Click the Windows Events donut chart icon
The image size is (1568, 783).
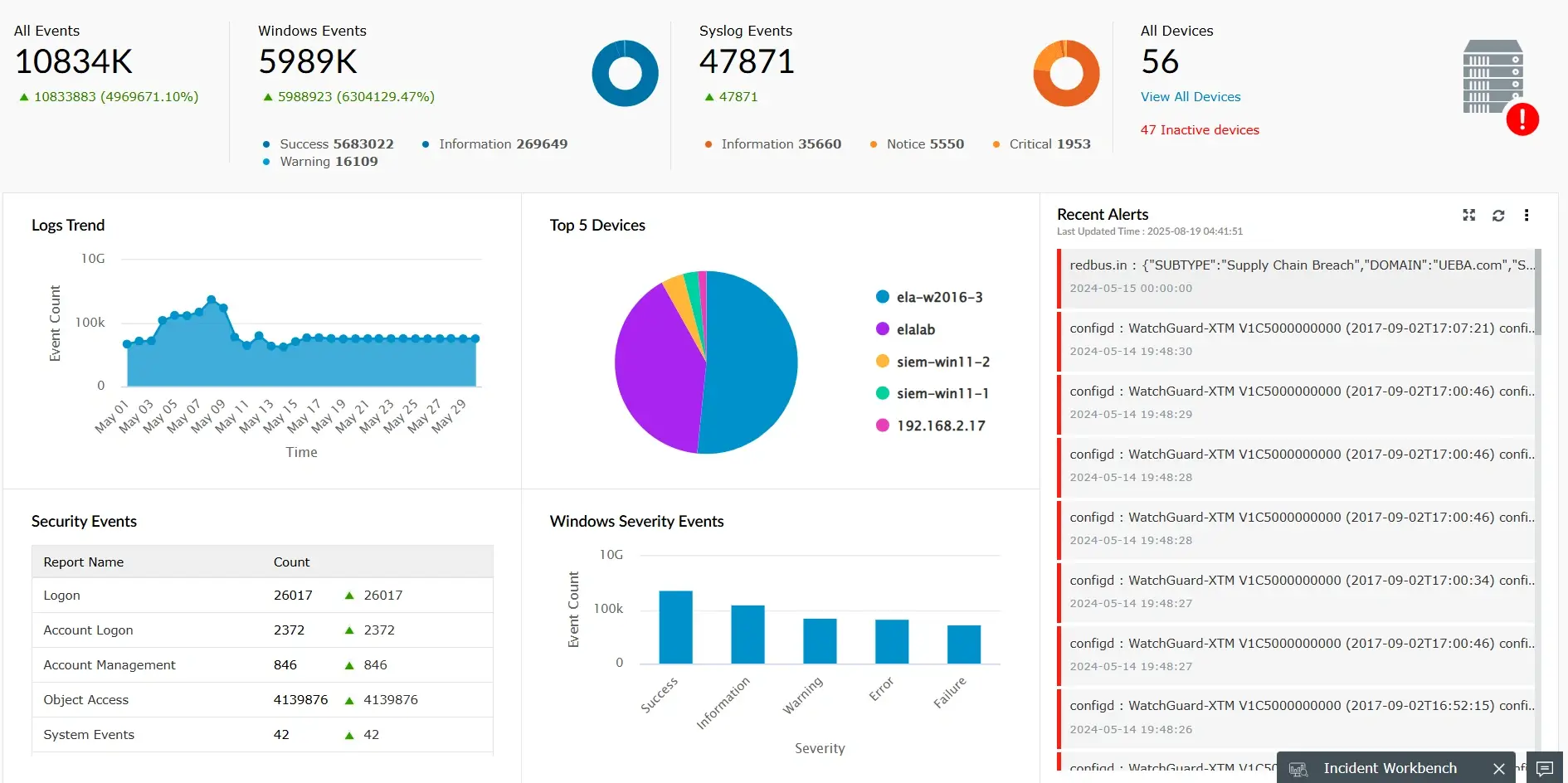[625, 73]
